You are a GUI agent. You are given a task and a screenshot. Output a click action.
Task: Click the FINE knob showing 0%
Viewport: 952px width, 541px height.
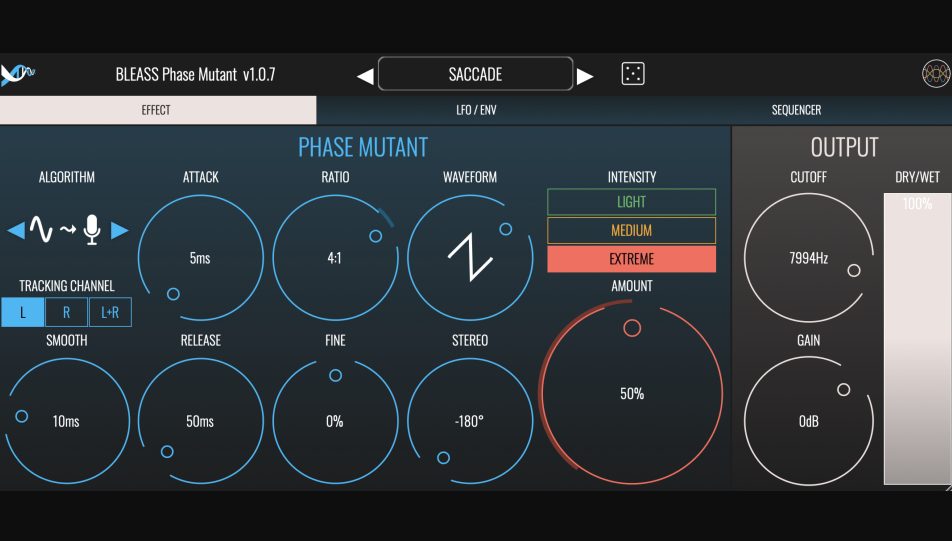point(335,421)
